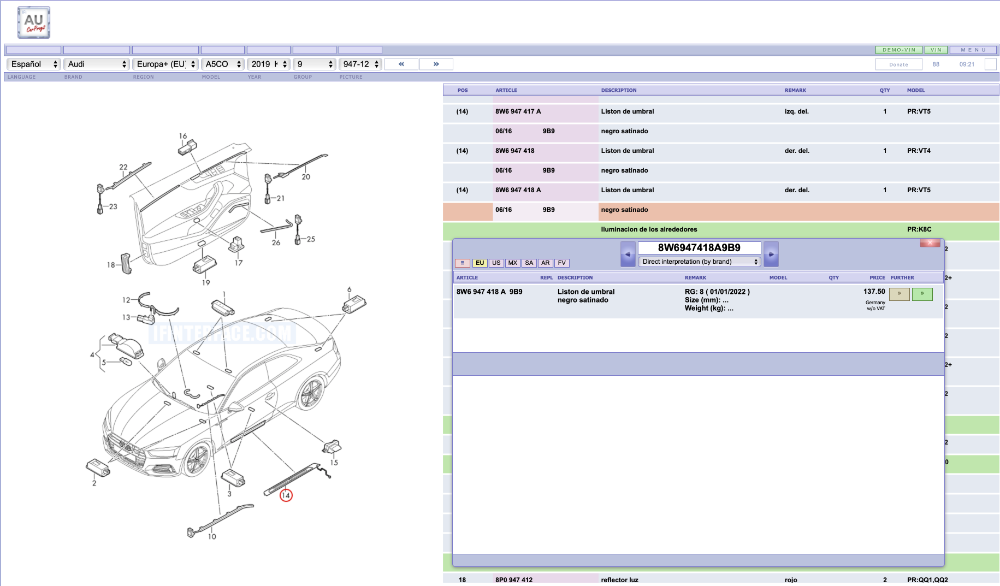Click the DEMO-VIN button

(899, 50)
